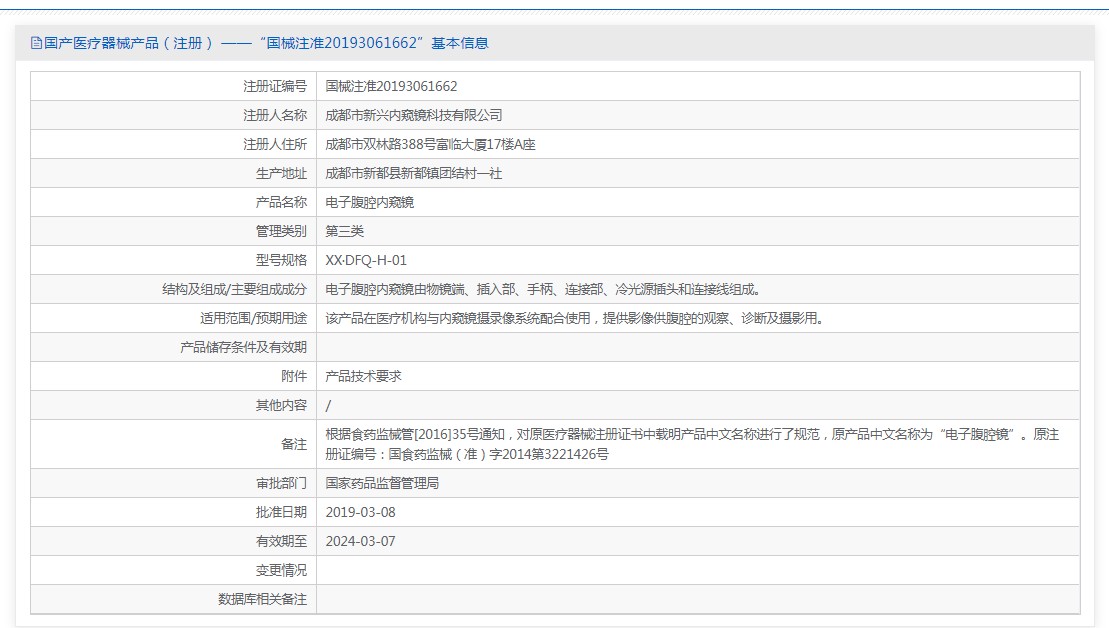
Task: Select product name 电子腹腔内窥镜
Action: click(x=370, y=202)
